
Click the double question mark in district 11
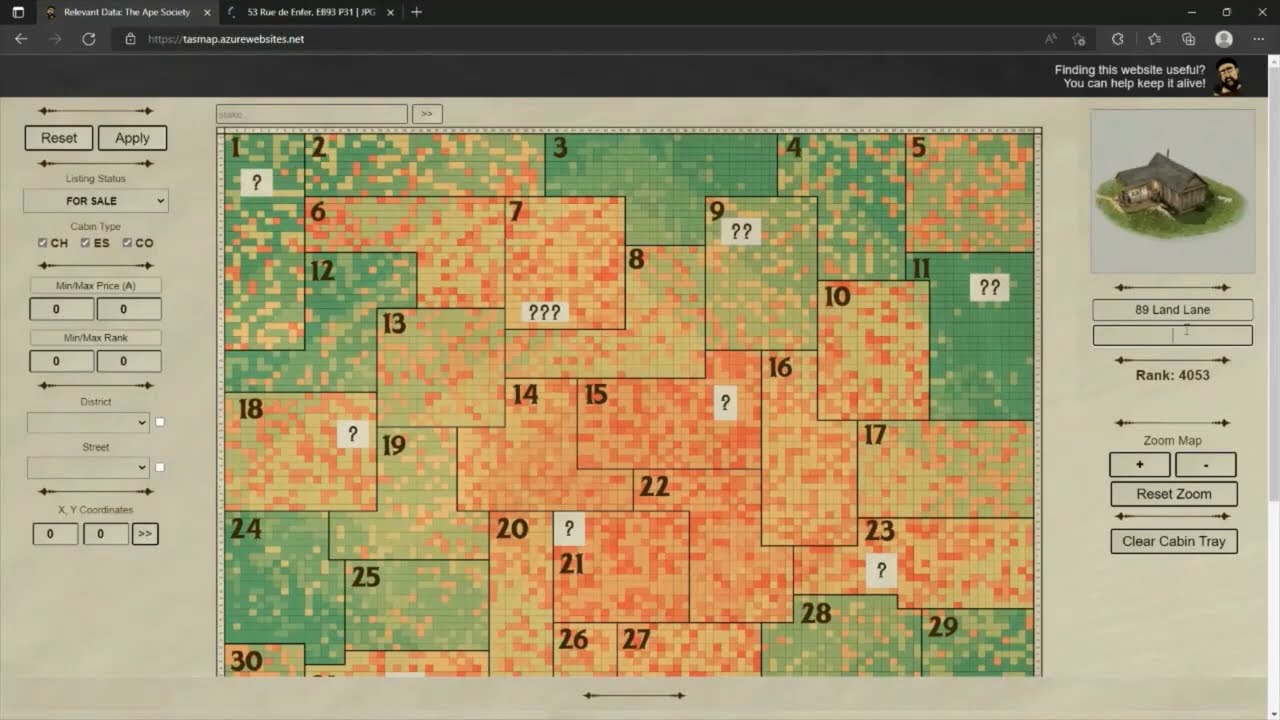990,288
